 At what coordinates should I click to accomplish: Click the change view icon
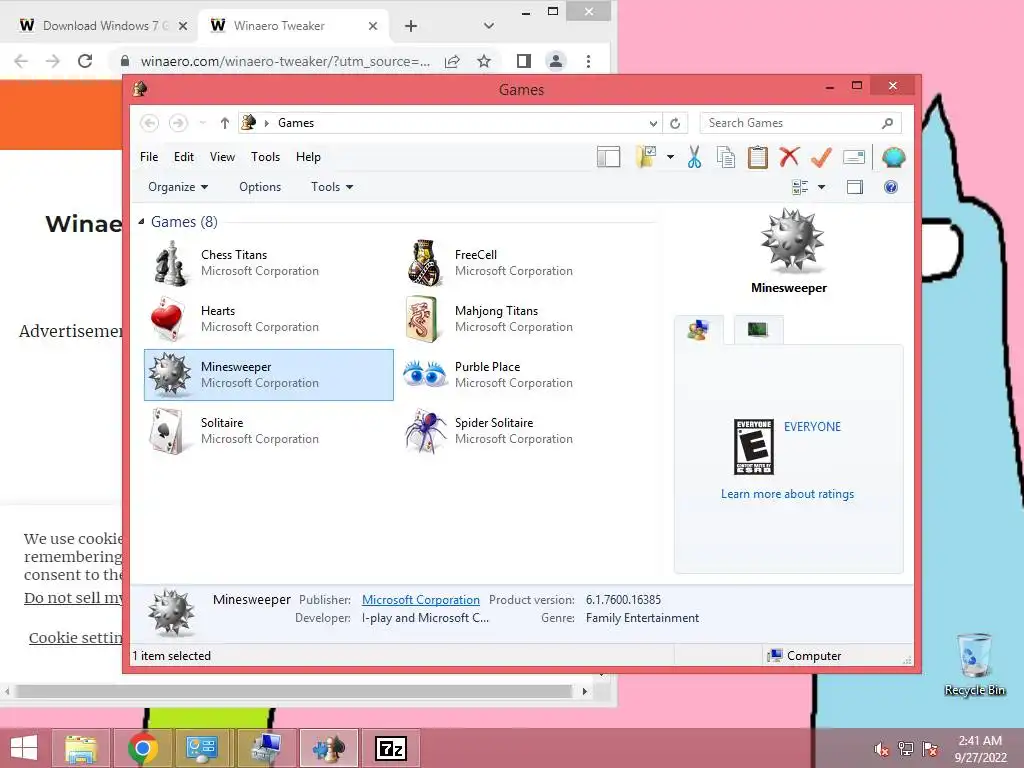tap(800, 187)
